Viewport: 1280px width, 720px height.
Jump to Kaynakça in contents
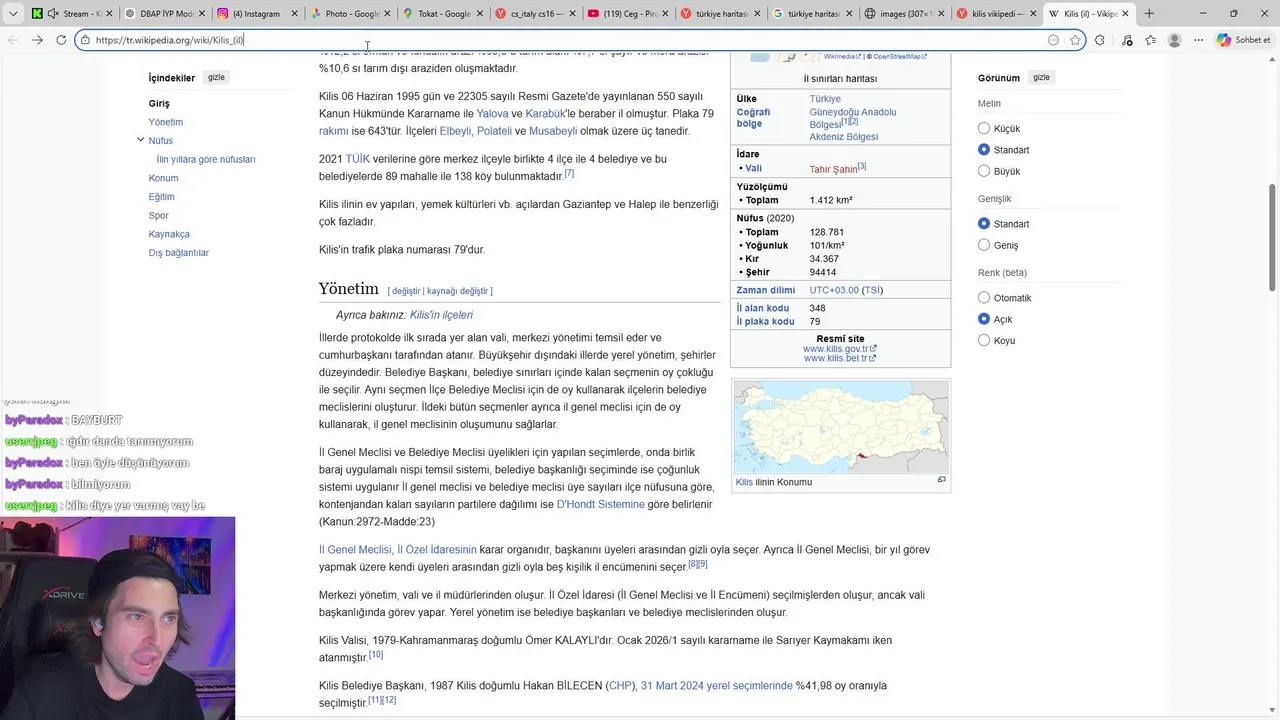169,234
